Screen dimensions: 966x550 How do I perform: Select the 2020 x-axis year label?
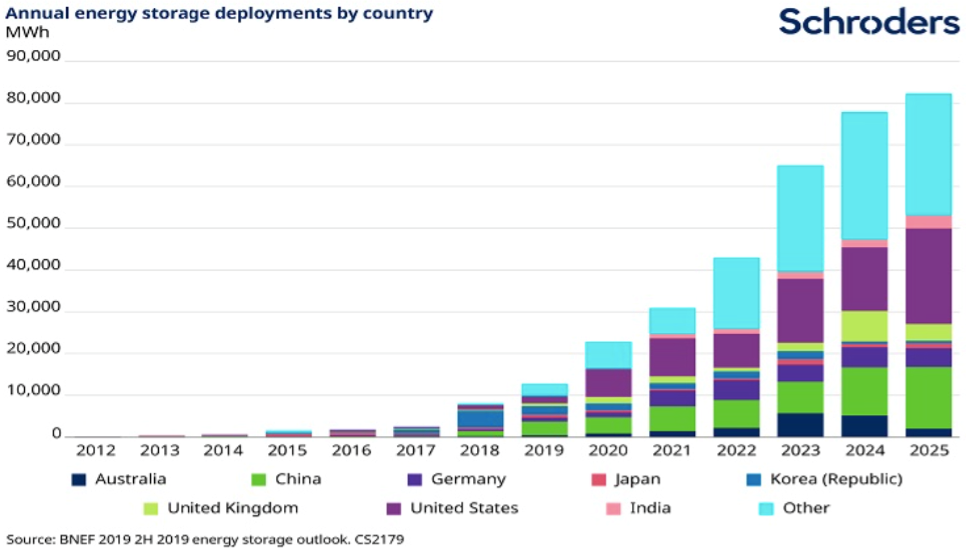tap(608, 451)
